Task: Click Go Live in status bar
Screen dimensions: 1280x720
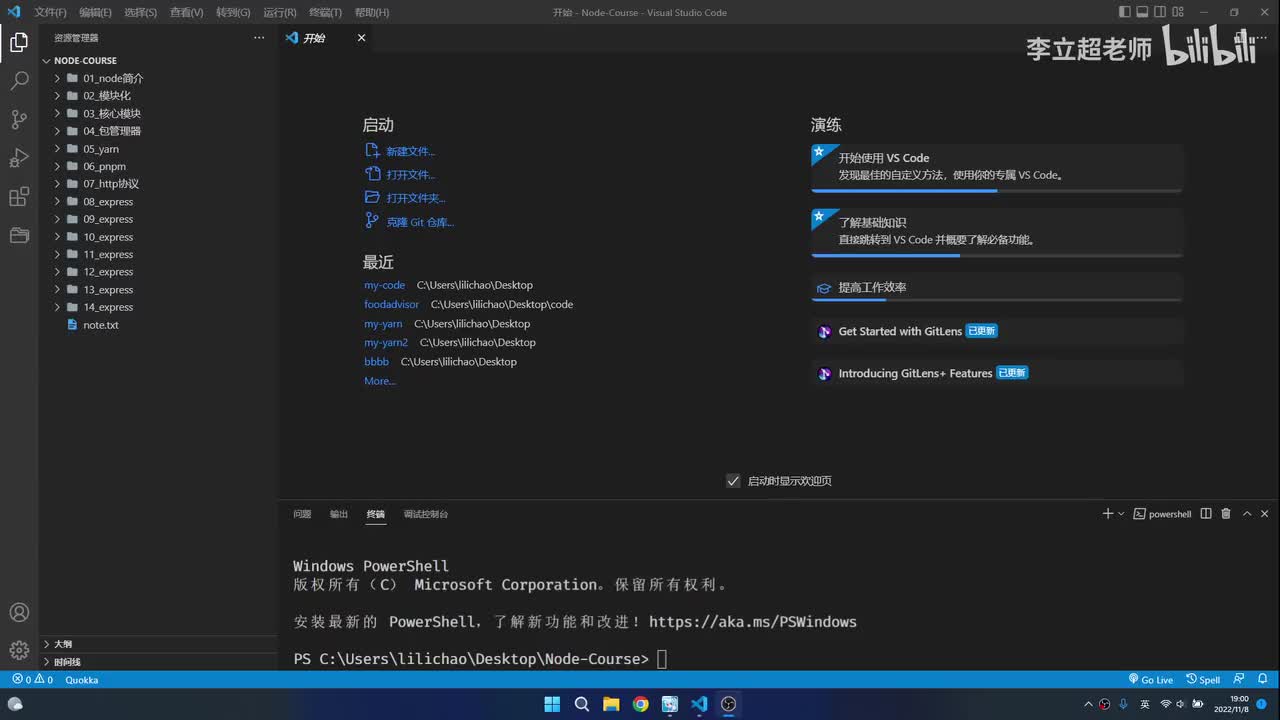Action: coord(1151,680)
